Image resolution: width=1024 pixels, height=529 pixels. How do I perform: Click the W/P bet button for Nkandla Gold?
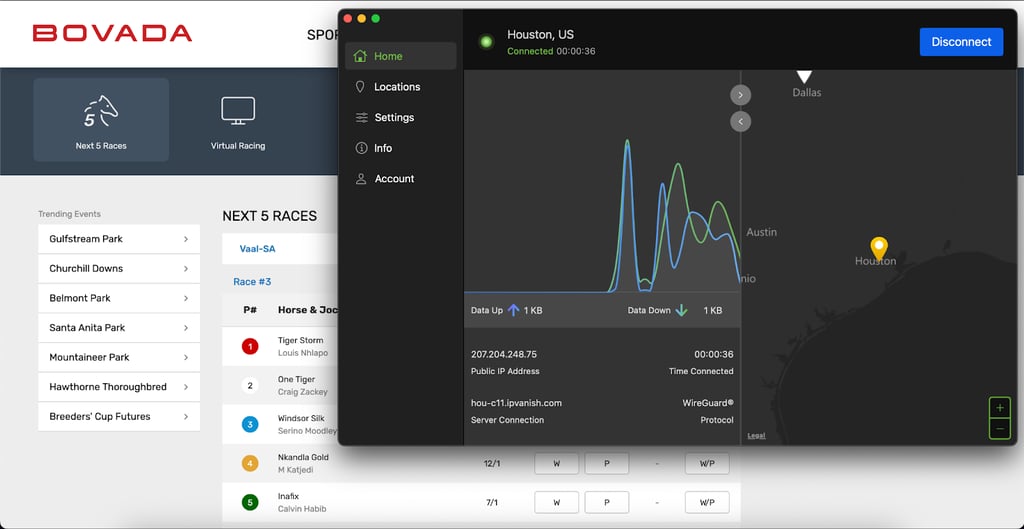coord(707,464)
